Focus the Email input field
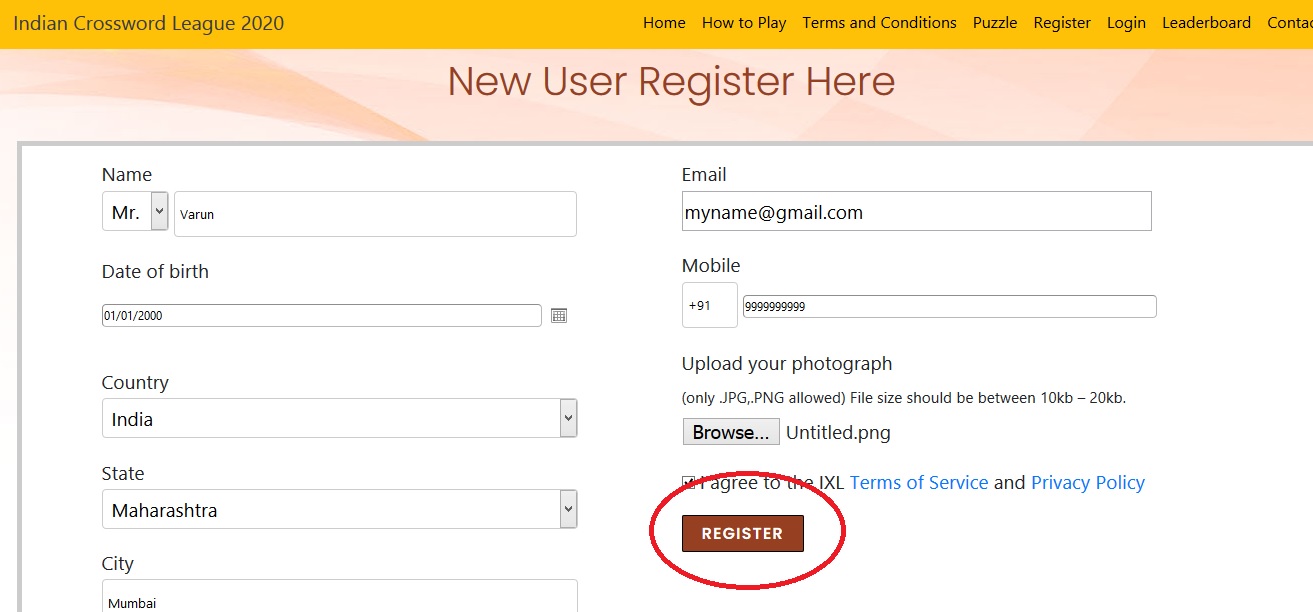1313x612 pixels. coord(916,212)
